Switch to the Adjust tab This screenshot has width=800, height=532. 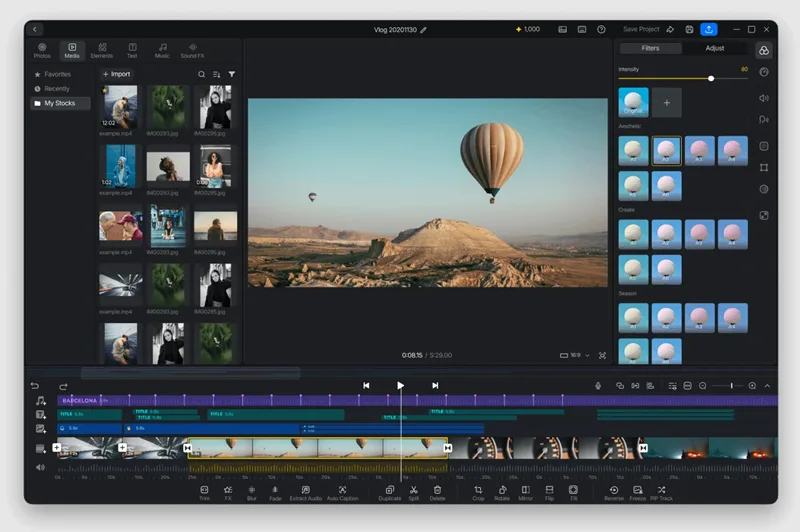pyautogui.click(x=714, y=48)
